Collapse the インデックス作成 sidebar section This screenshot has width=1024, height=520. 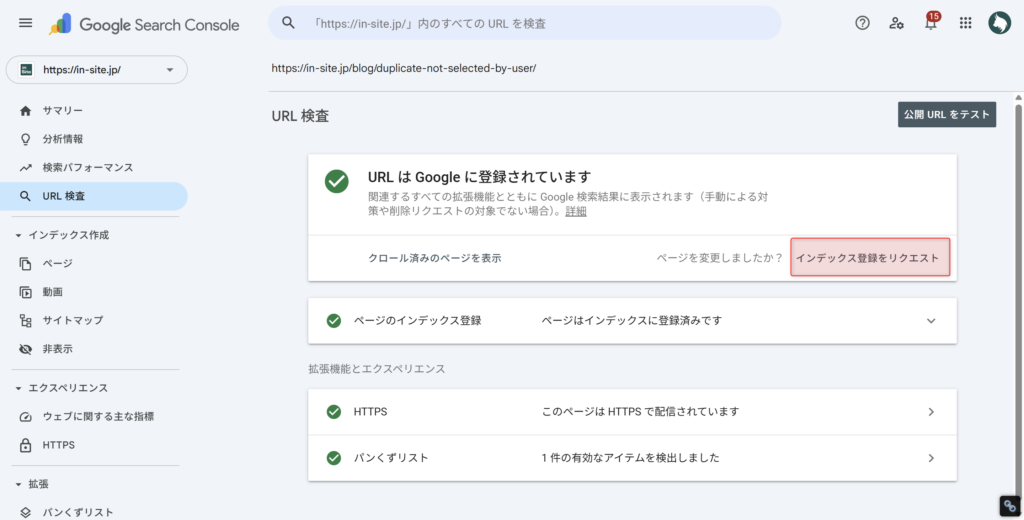18,235
